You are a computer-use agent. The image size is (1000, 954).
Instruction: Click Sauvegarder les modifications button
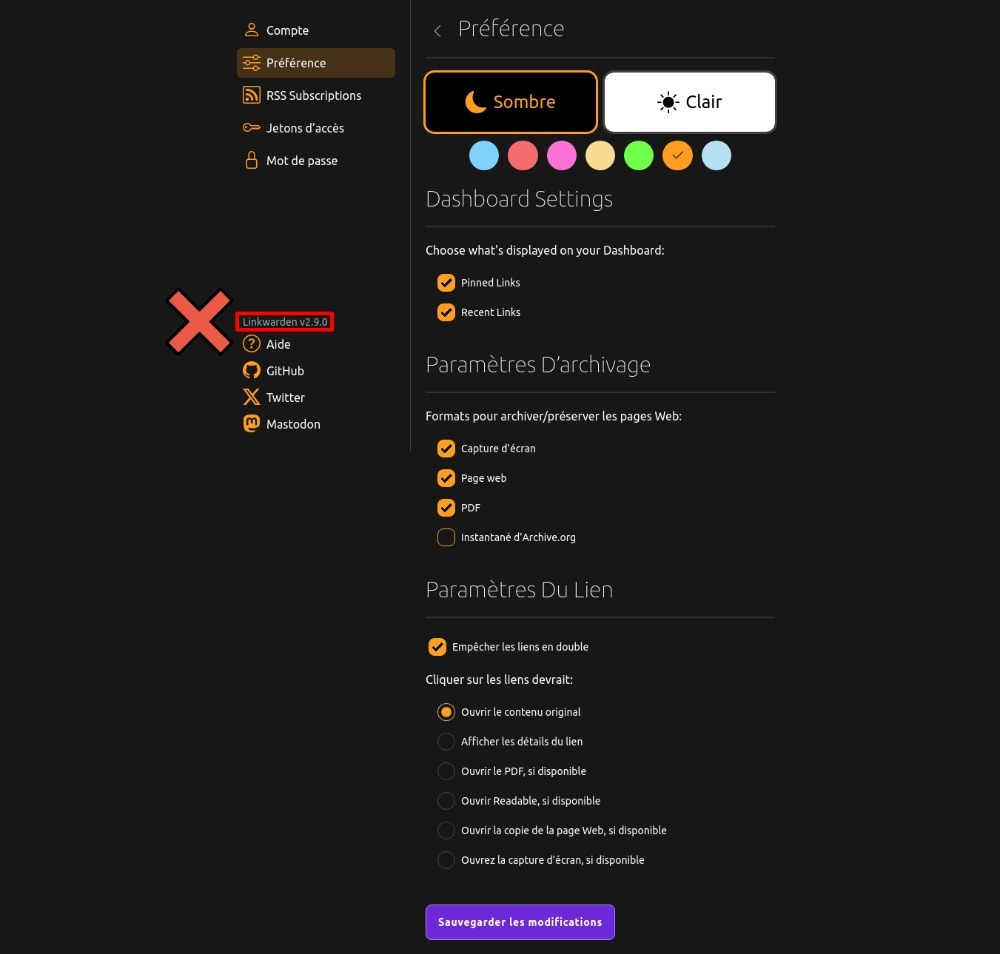pyautogui.click(x=520, y=921)
